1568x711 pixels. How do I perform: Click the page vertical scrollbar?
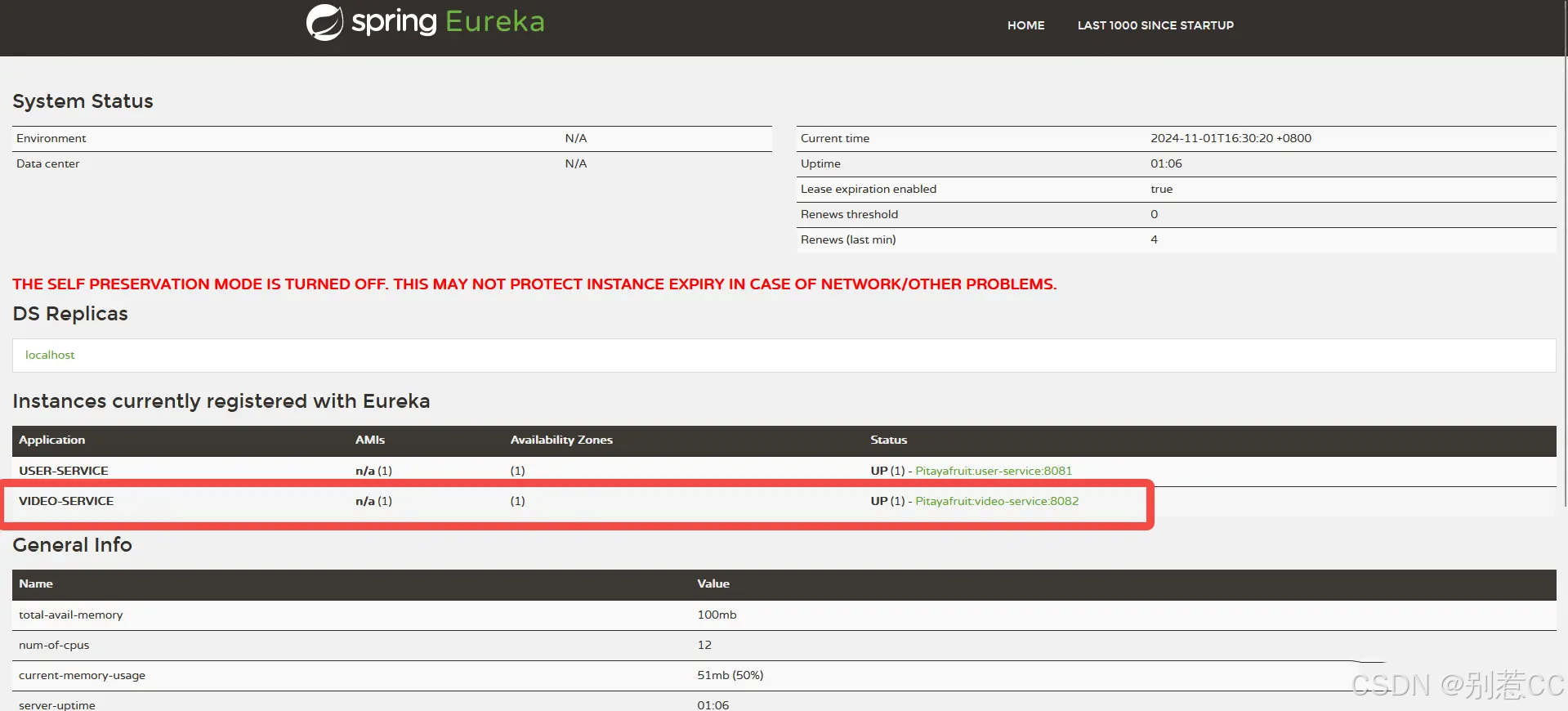click(x=1565, y=253)
